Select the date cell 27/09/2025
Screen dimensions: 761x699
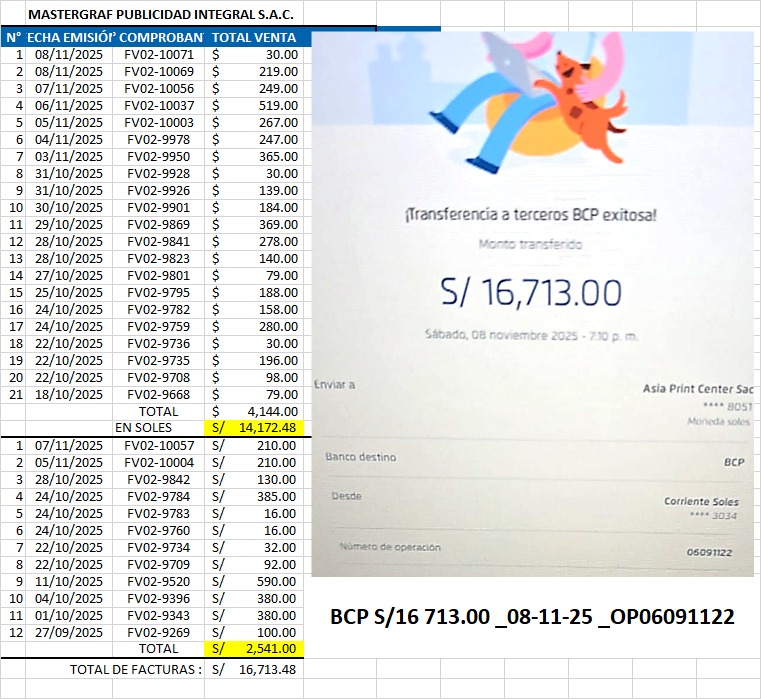coord(68,632)
